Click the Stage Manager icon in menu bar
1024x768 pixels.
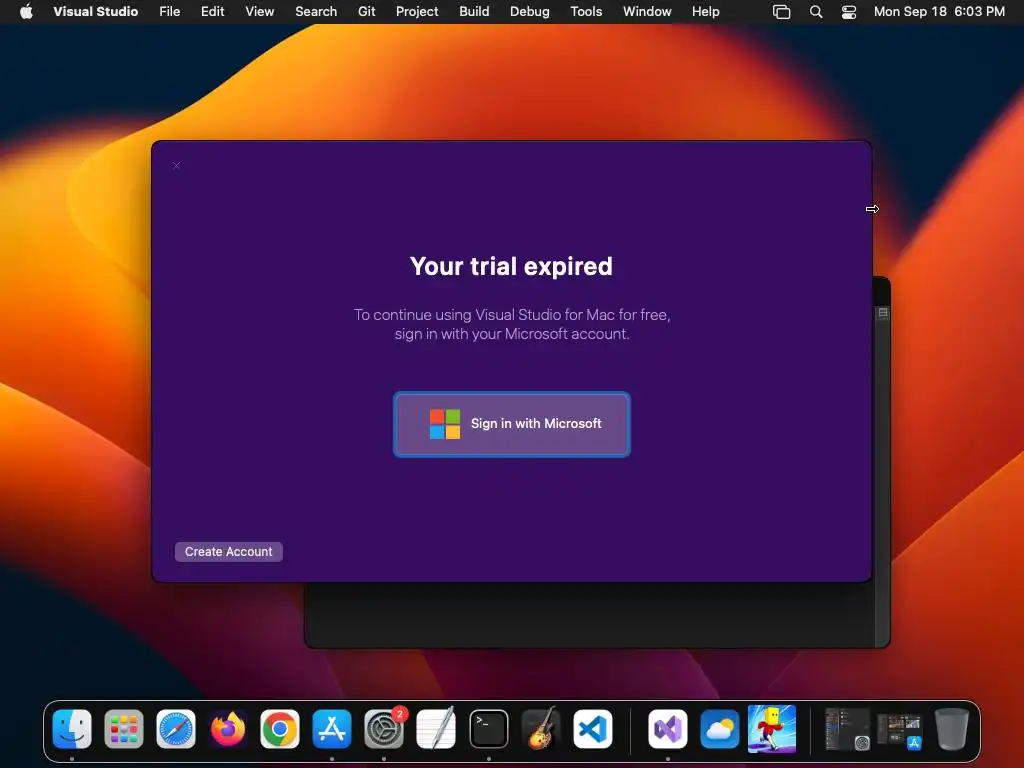coord(781,12)
